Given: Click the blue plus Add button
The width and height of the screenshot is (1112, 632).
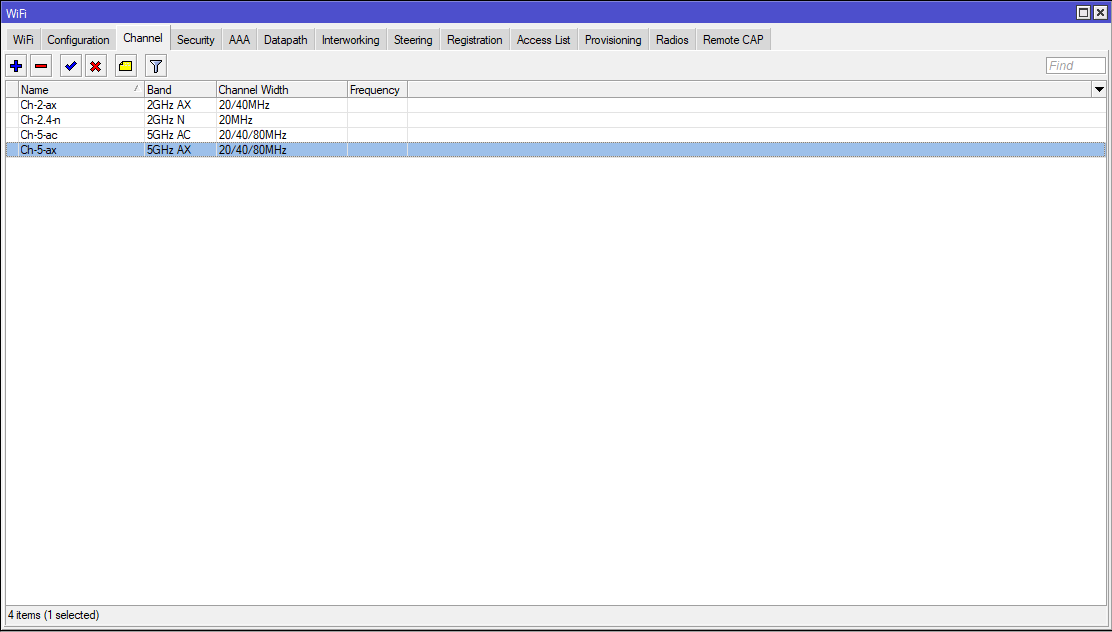Looking at the screenshot, I should tap(16, 67).
